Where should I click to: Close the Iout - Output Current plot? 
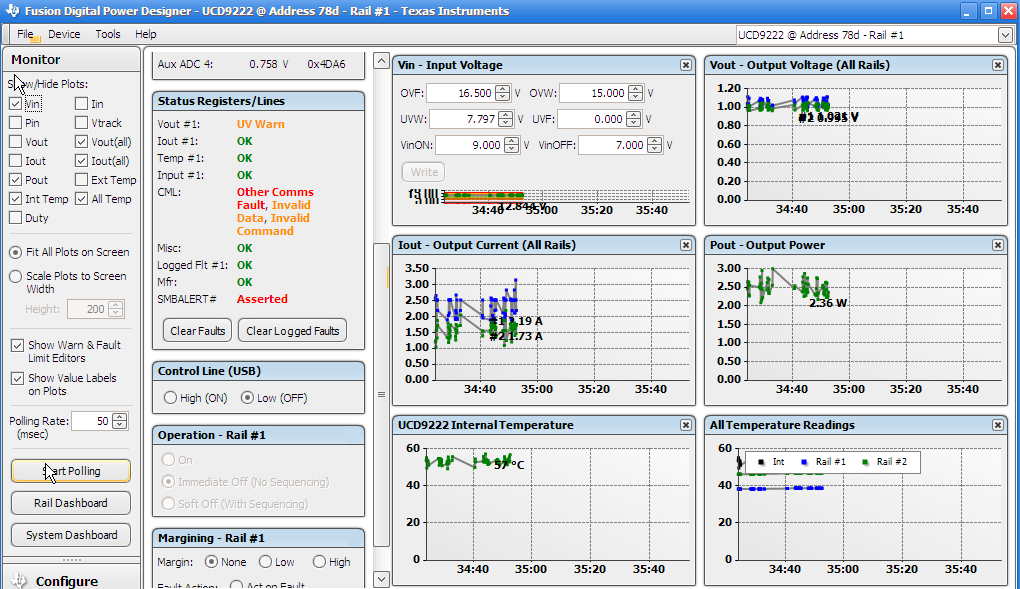click(686, 245)
